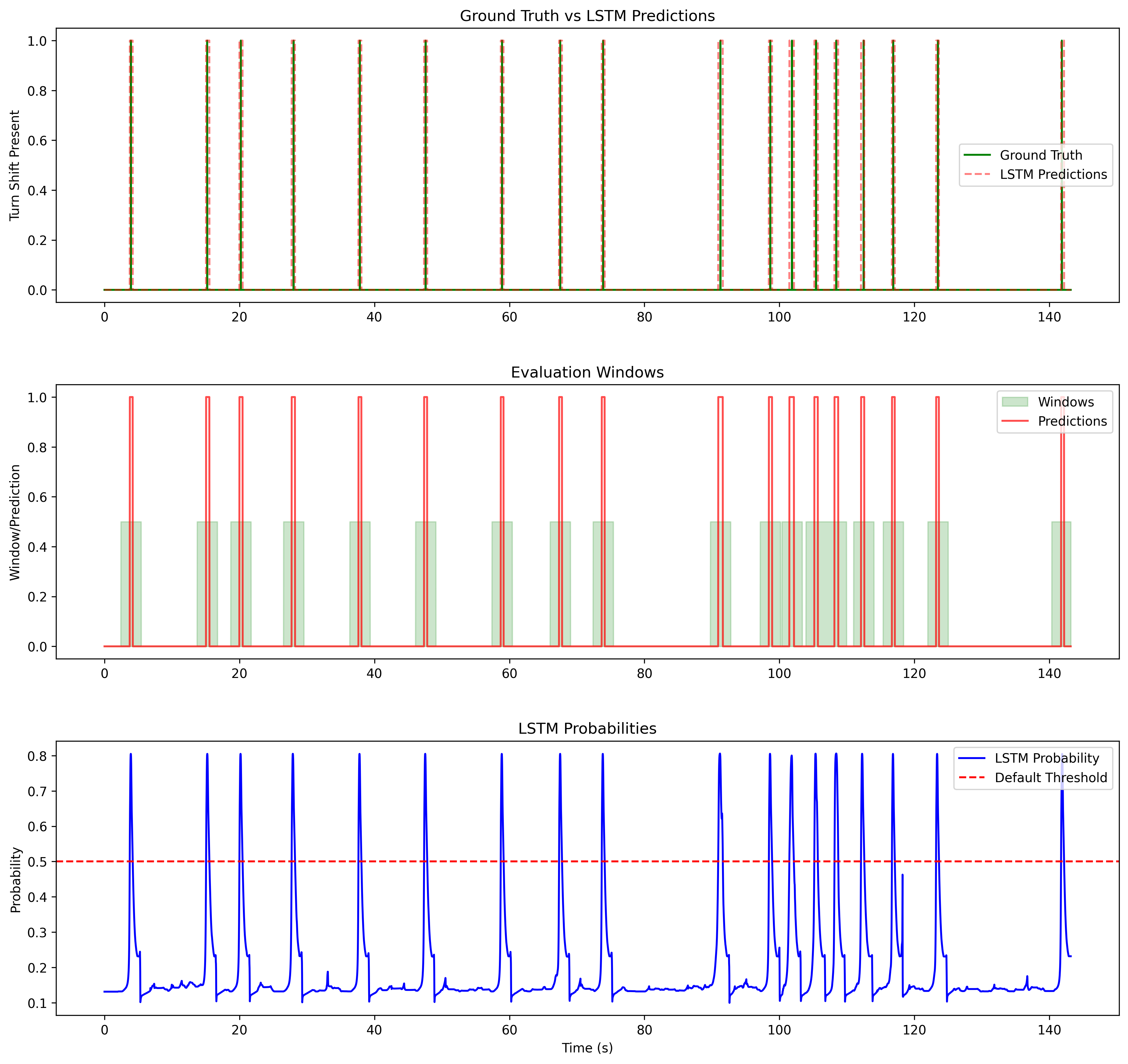Click the Ground Truth vs LSTM Predictions title
This screenshot has width=1128, height=1064.
click(x=587, y=16)
